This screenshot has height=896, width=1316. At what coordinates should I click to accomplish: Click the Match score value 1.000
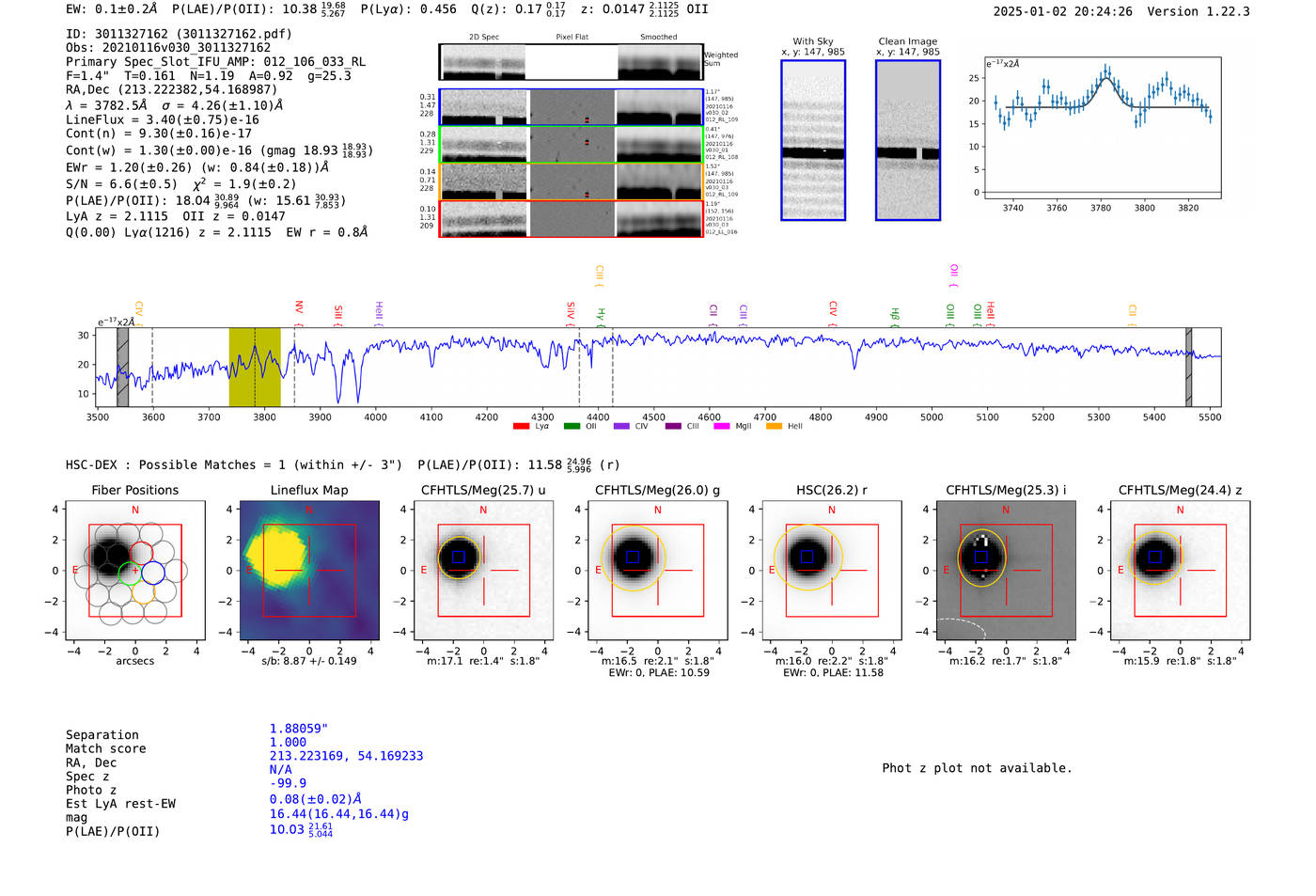288,743
